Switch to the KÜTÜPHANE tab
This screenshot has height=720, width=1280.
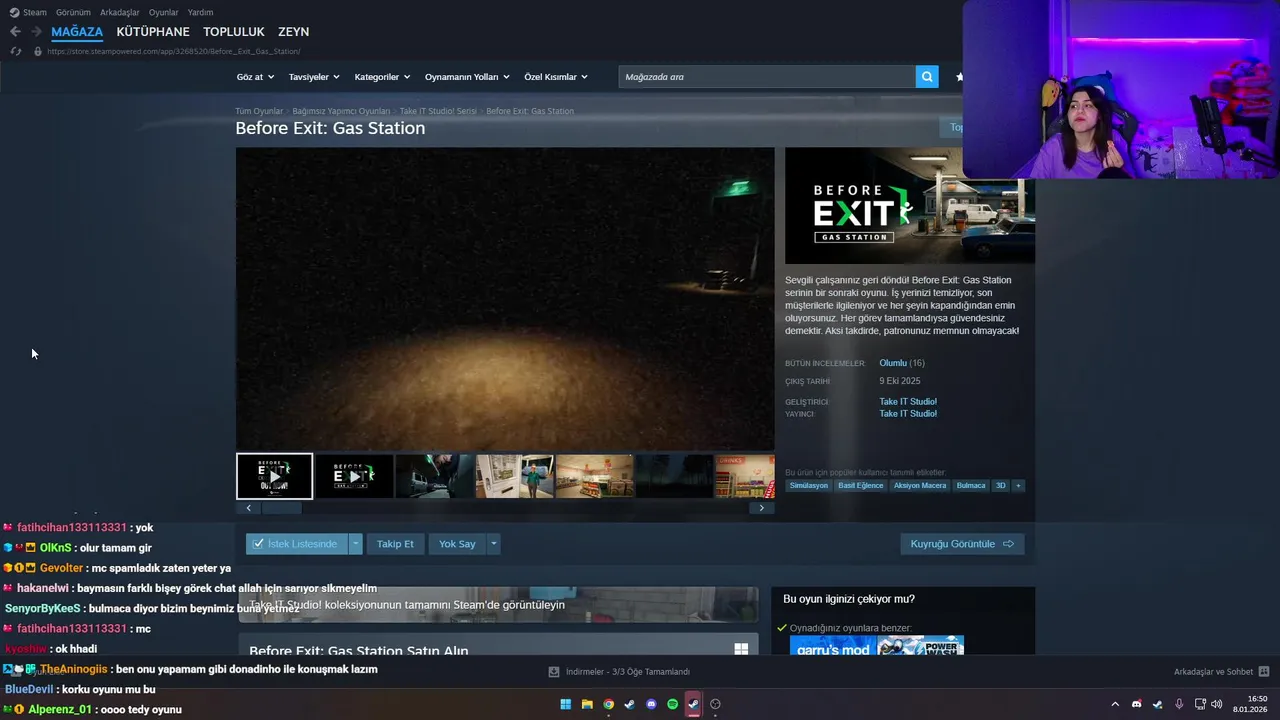[153, 32]
